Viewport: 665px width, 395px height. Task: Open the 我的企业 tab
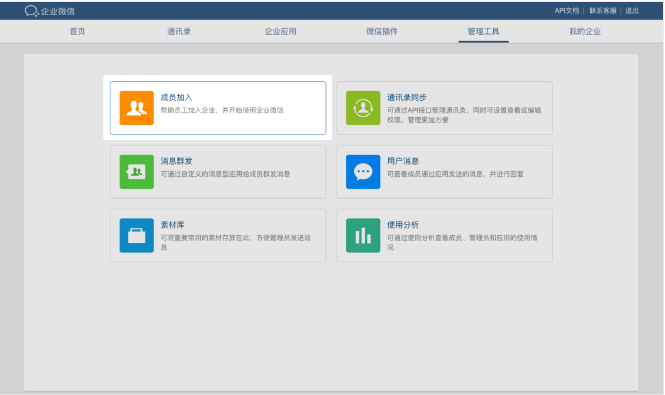point(585,31)
